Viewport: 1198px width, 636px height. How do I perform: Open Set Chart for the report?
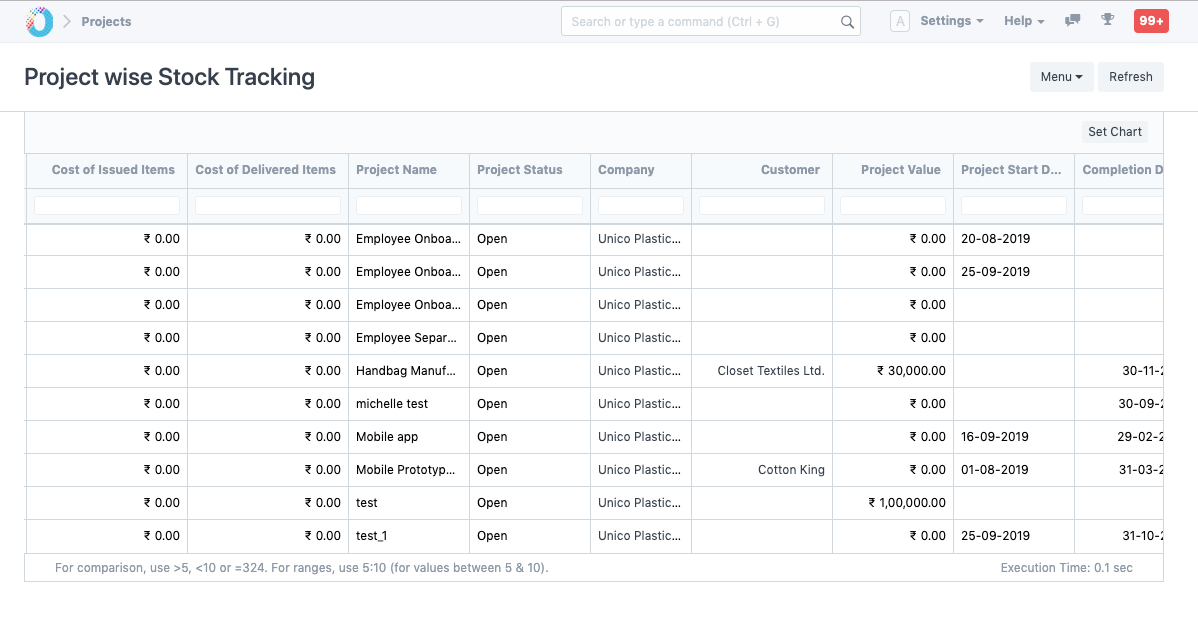1114,131
